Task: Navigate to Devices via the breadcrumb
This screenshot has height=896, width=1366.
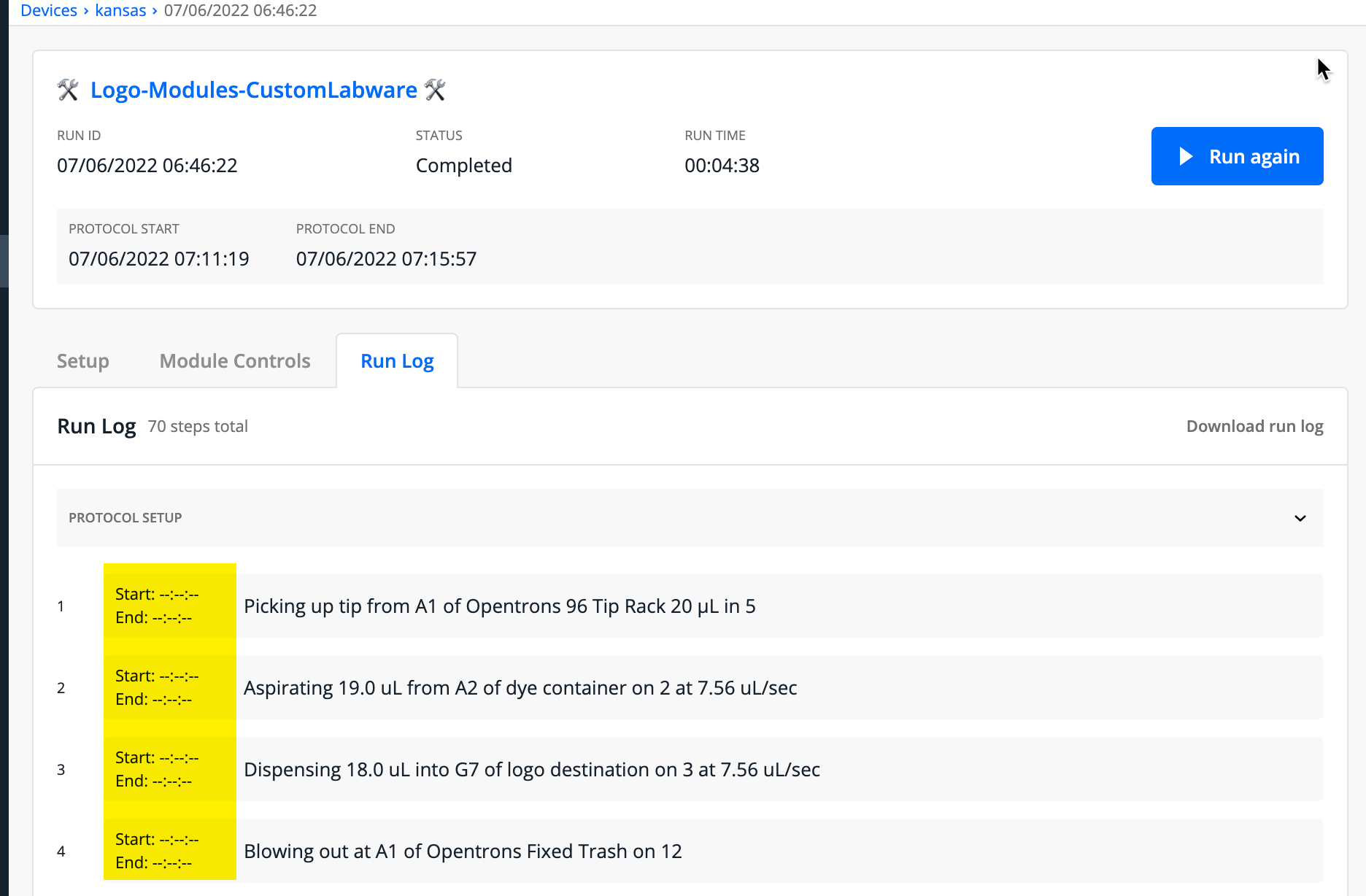Action: click(48, 10)
